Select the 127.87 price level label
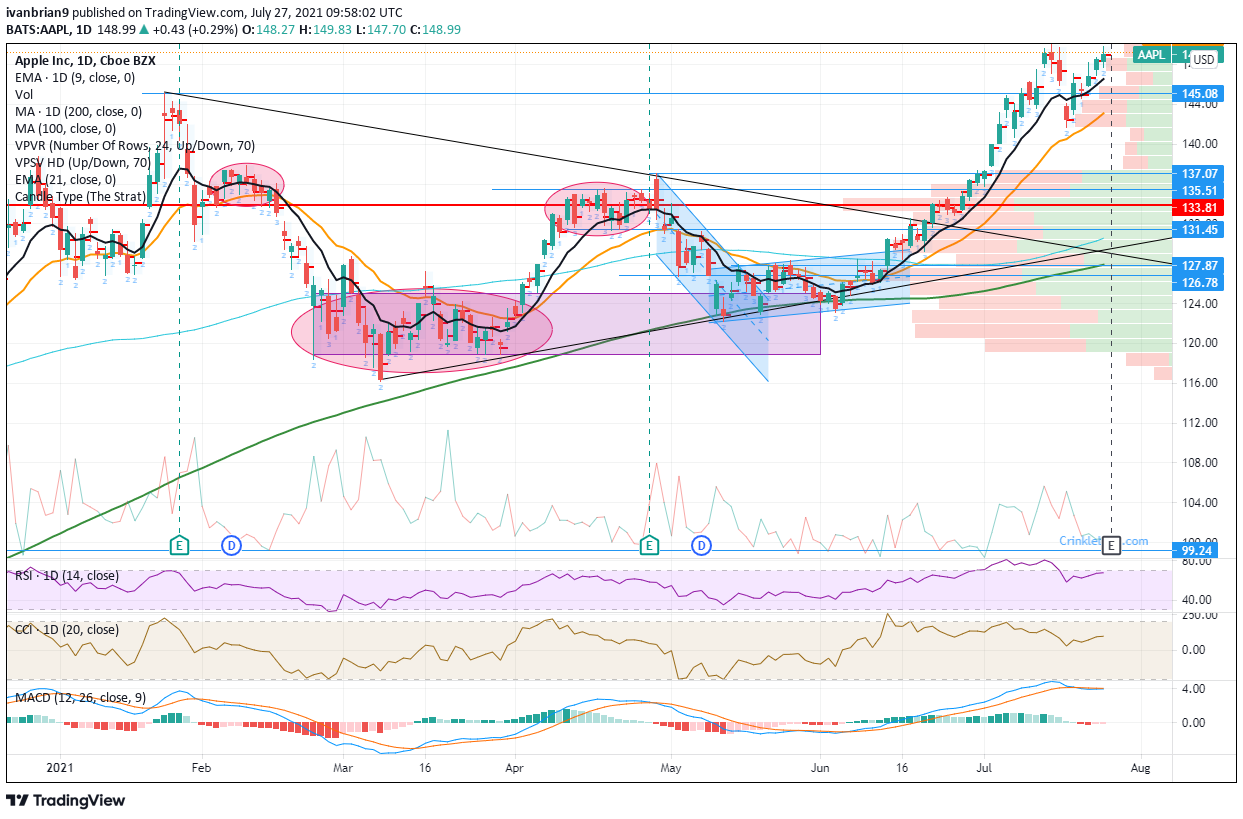The width and height of the screenshot is (1243, 819). tap(1198, 266)
